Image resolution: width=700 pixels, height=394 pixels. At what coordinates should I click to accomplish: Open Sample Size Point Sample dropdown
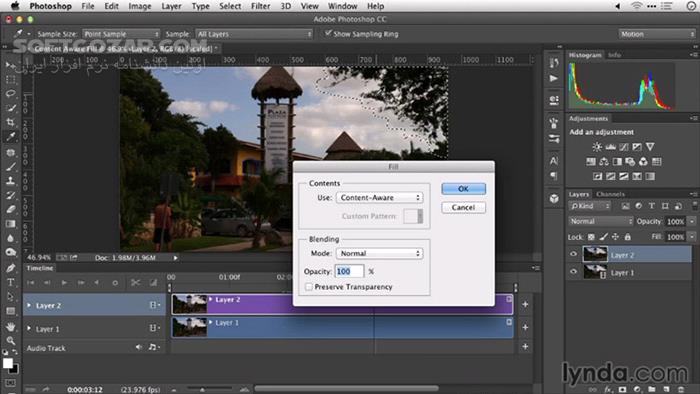[x=121, y=34]
